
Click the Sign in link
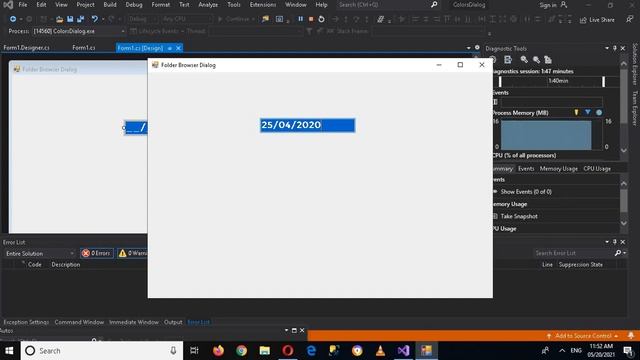click(548, 5)
